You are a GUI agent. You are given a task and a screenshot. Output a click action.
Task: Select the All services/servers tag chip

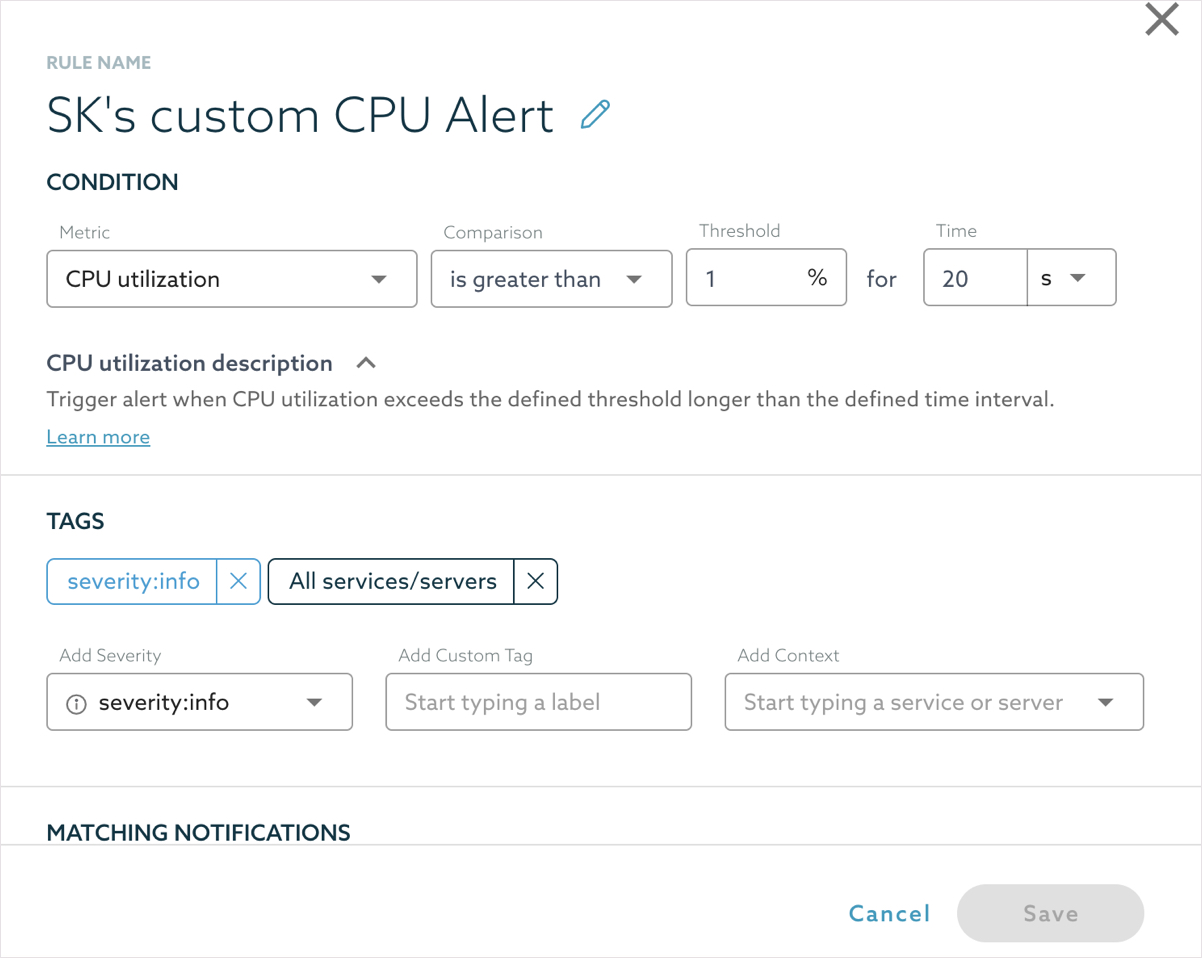[x=390, y=581]
